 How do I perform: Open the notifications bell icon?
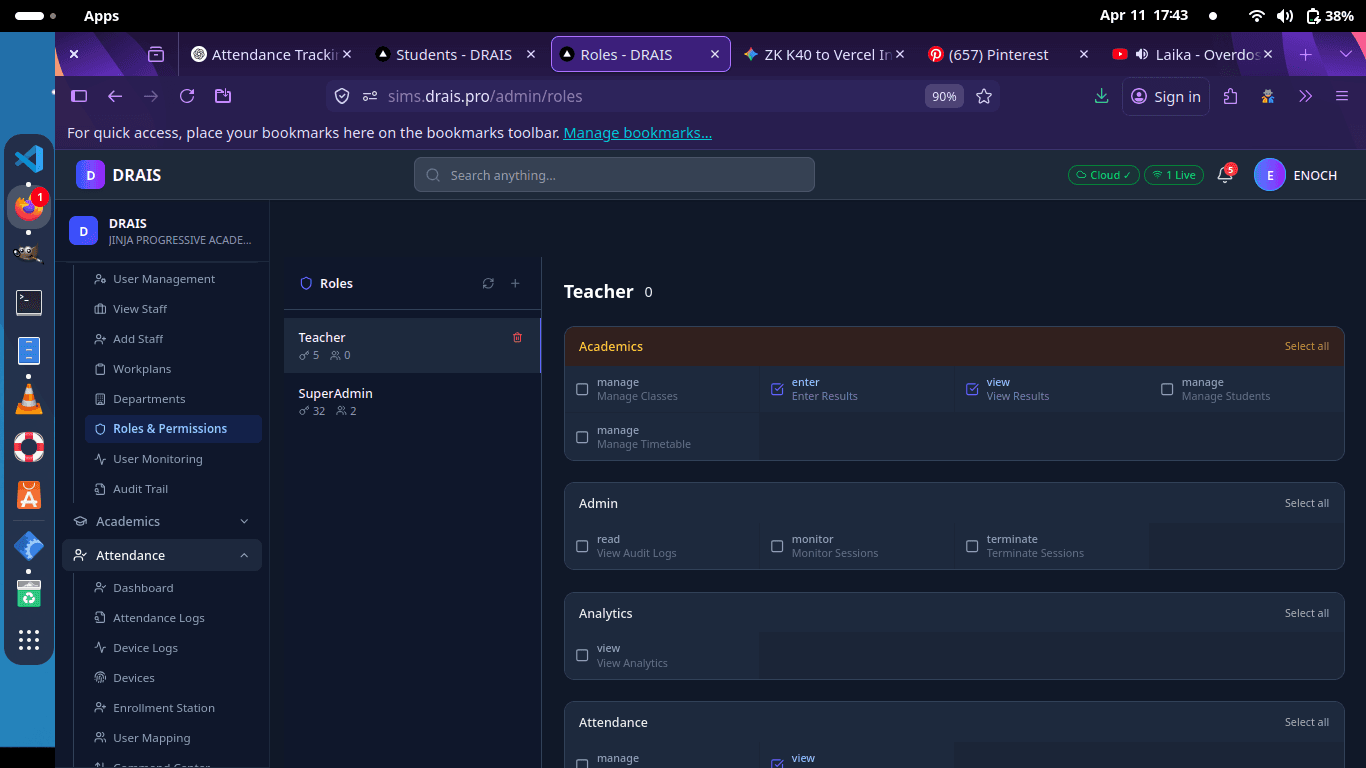tap(1225, 175)
